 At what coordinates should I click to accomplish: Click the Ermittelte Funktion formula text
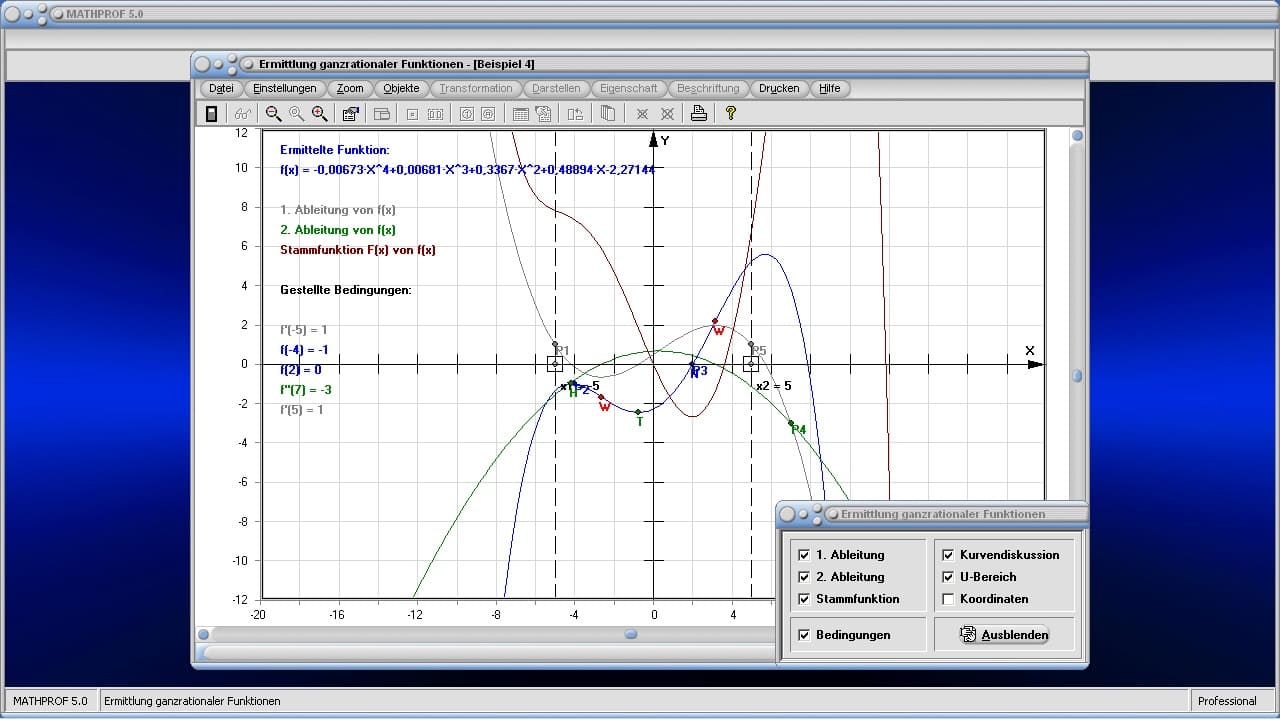(x=468, y=170)
